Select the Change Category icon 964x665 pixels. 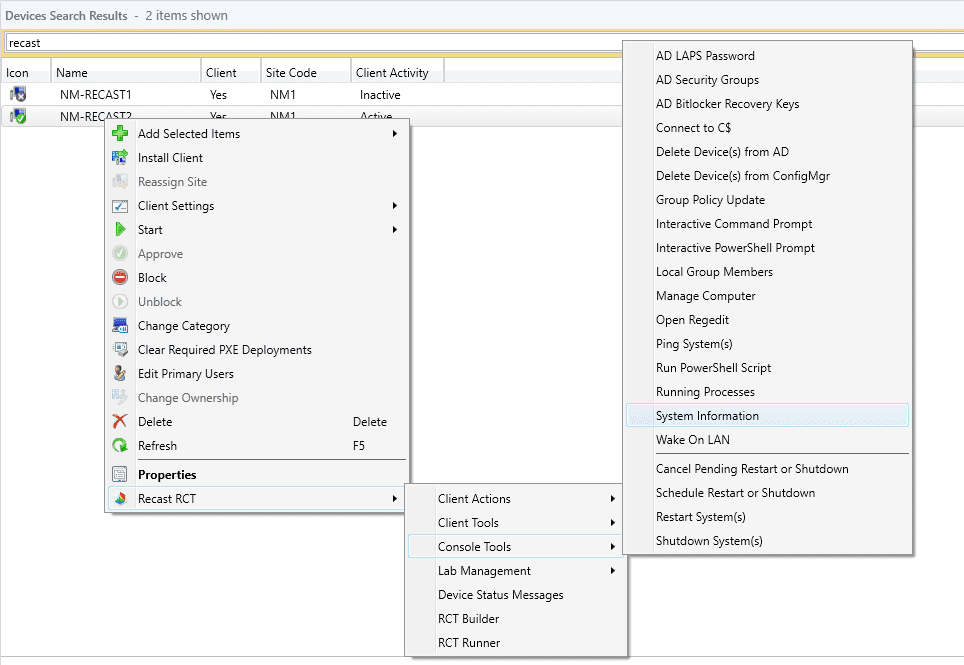122,325
